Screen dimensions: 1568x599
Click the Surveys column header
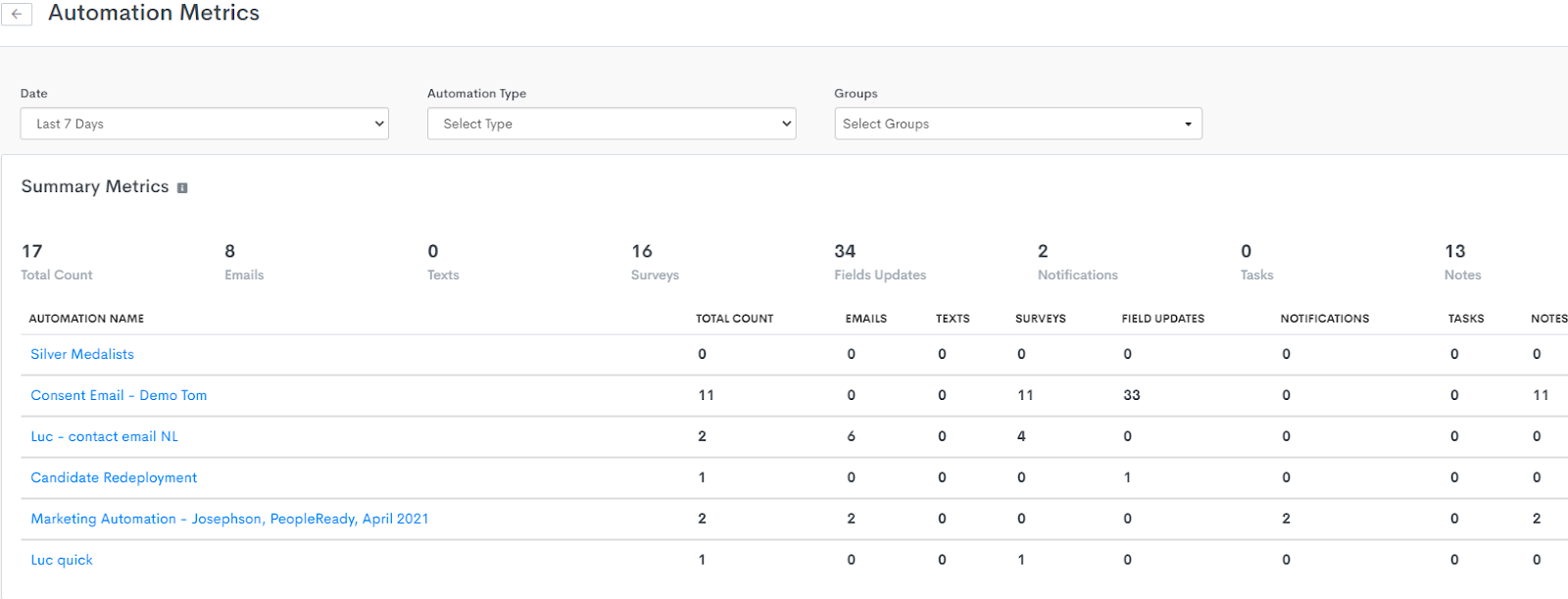(1040, 319)
